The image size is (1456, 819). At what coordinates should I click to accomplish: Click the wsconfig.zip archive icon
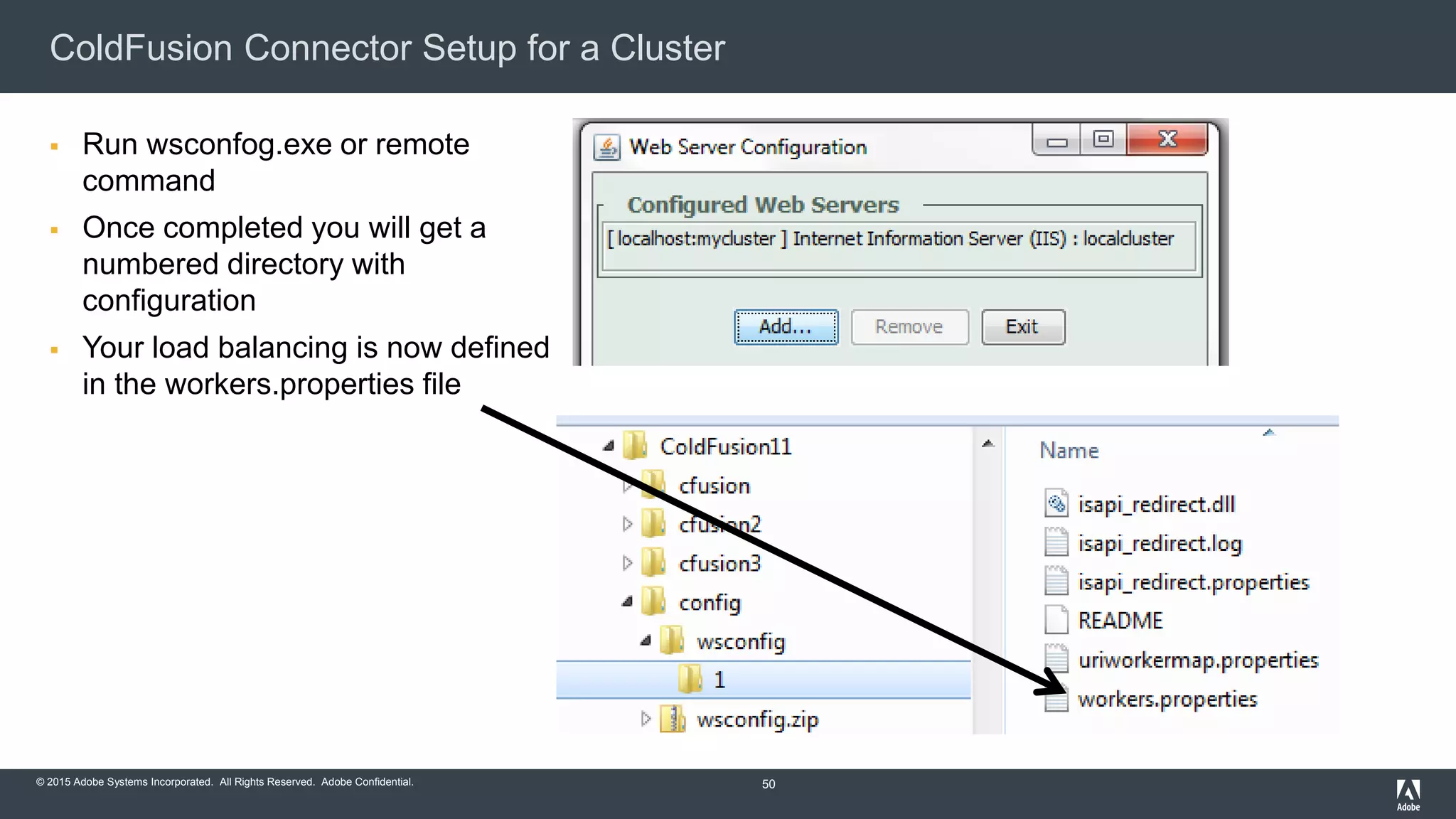click(x=672, y=718)
